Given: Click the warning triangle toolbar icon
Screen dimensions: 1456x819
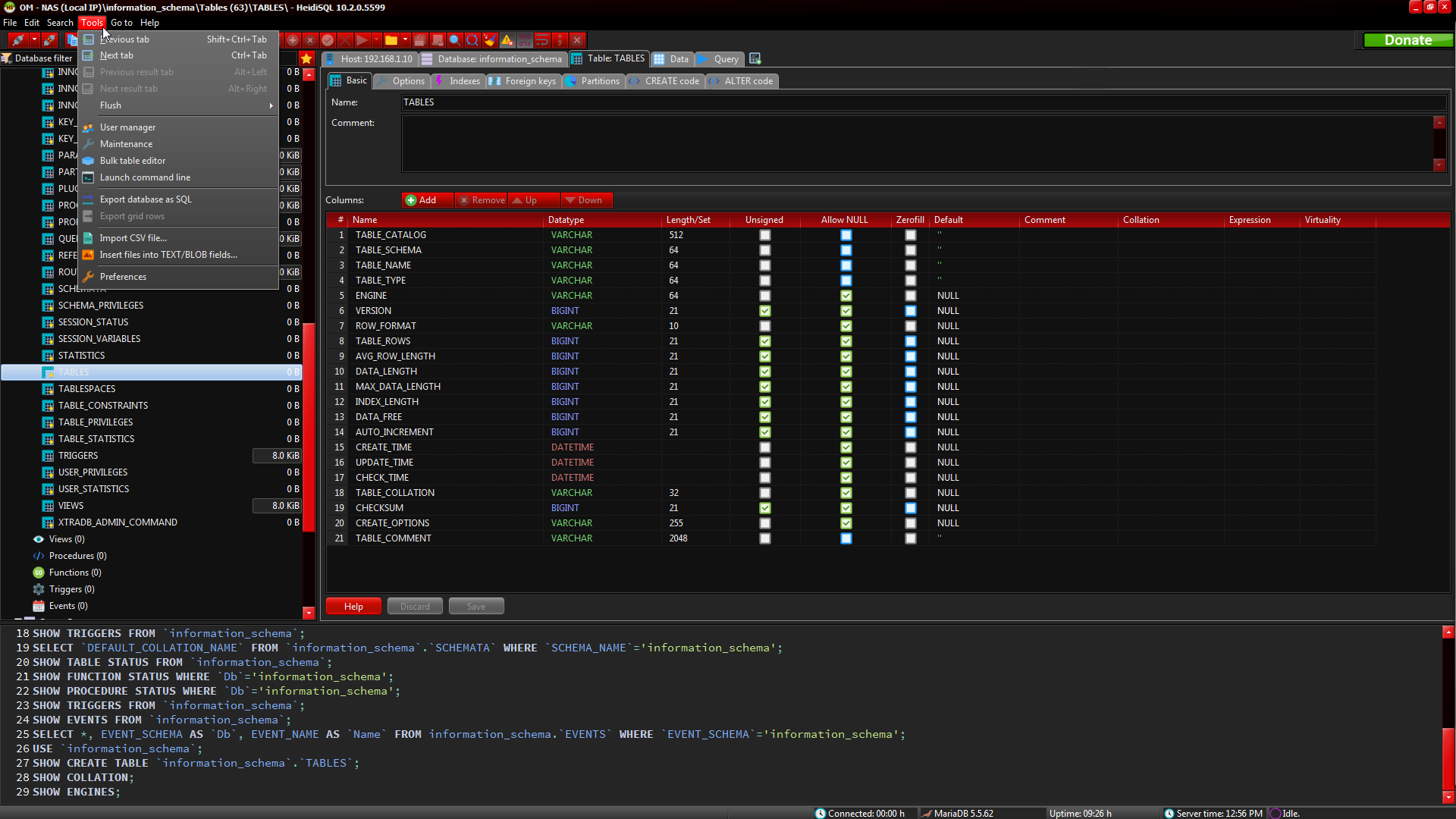Looking at the screenshot, I should pos(507,40).
